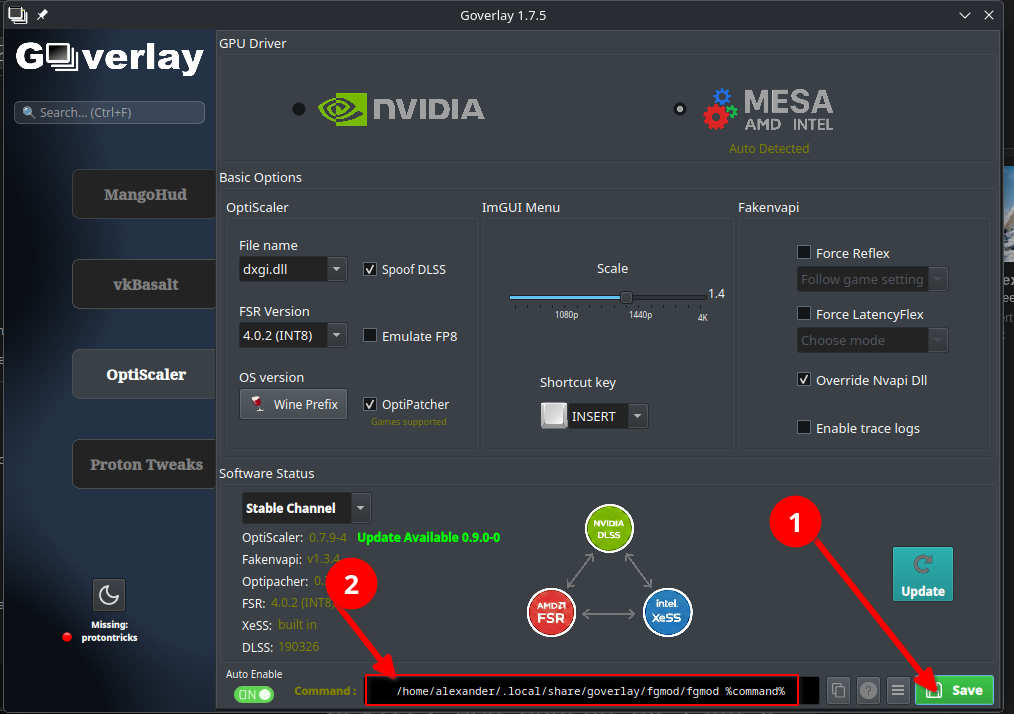Open the MangoHud tab
This screenshot has height=714, width=1014.
pyautogui.click(x=144, y=194)
